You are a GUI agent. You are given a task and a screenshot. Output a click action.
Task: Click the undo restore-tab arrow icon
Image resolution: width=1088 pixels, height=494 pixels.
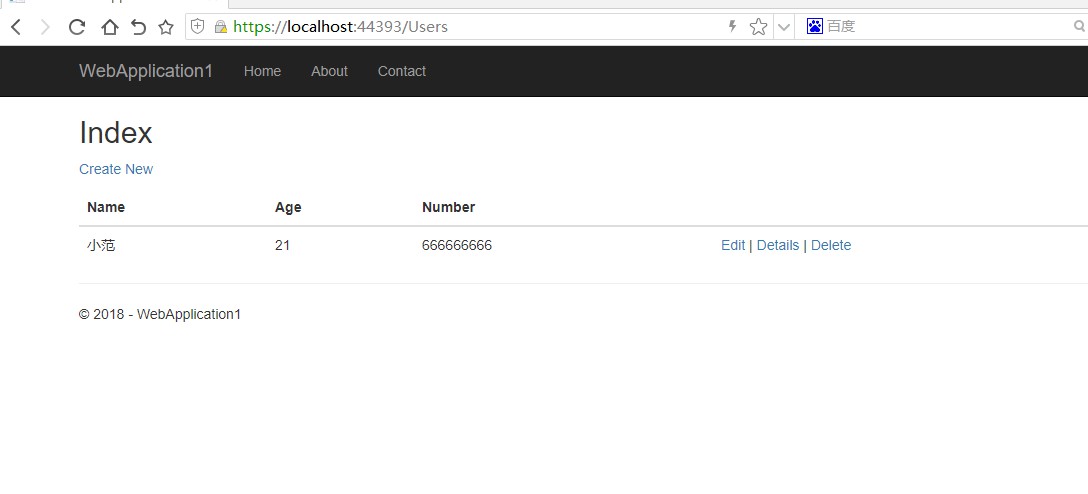click(139, 27)
